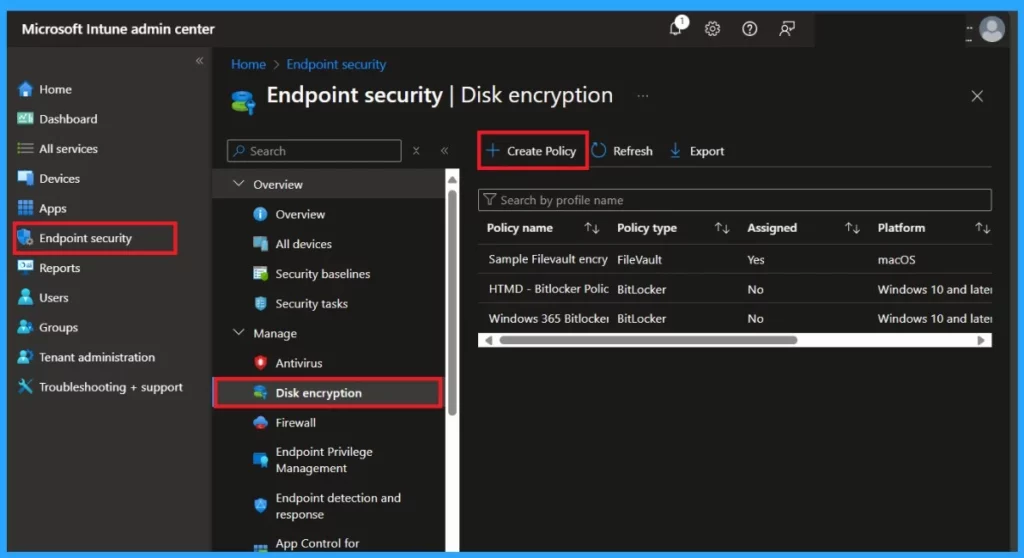Click the horizontal table scrollbar thumb
Image resolution: width=1024 pixels, height=558 pixels.
click(x=648, y=340)
